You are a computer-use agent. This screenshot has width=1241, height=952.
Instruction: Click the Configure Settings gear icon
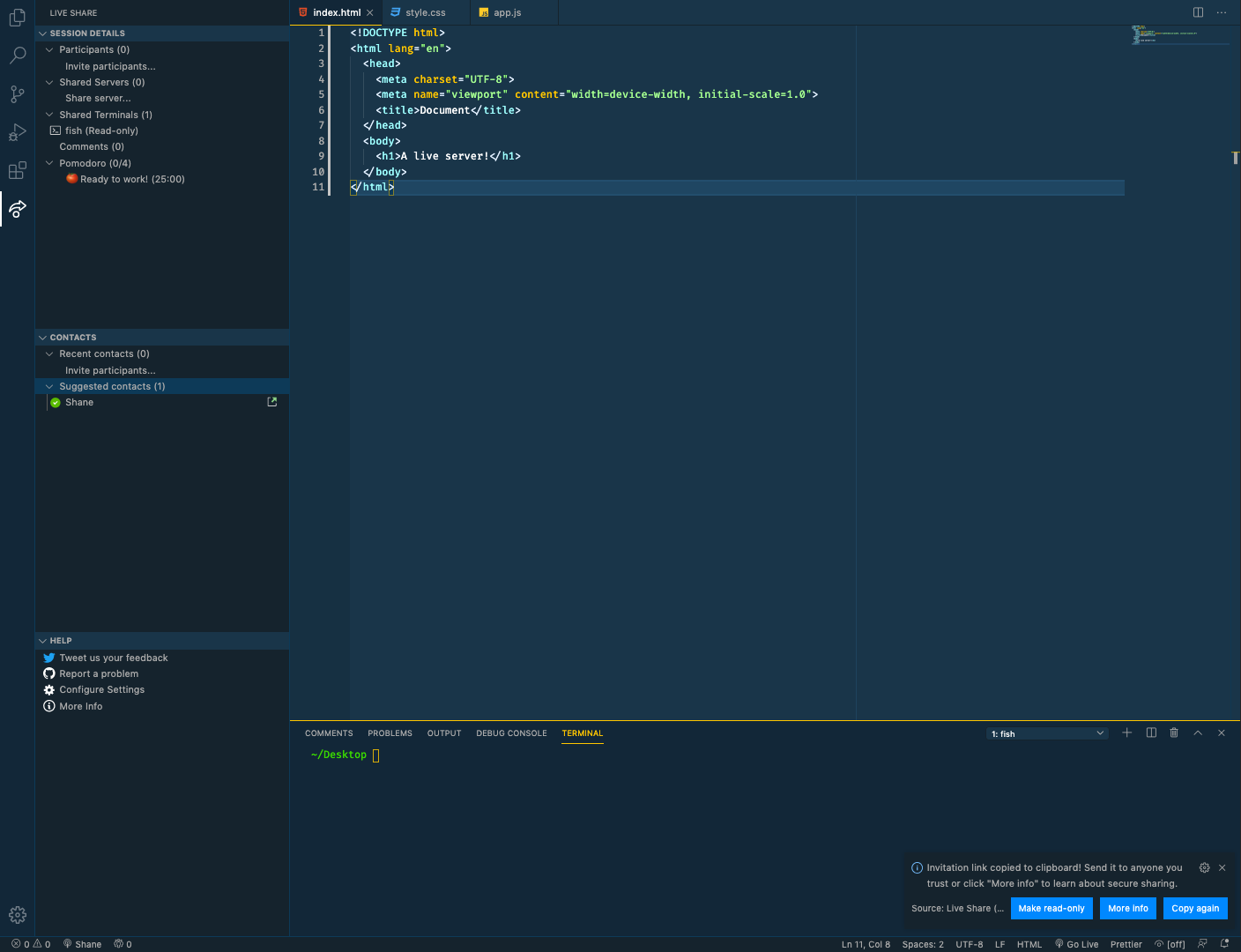point(49,689)
